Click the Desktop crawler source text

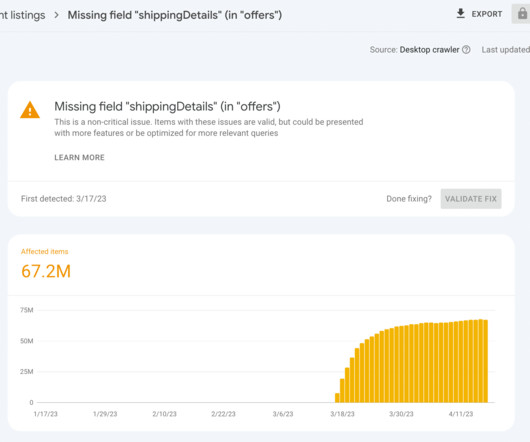[429, 50]
